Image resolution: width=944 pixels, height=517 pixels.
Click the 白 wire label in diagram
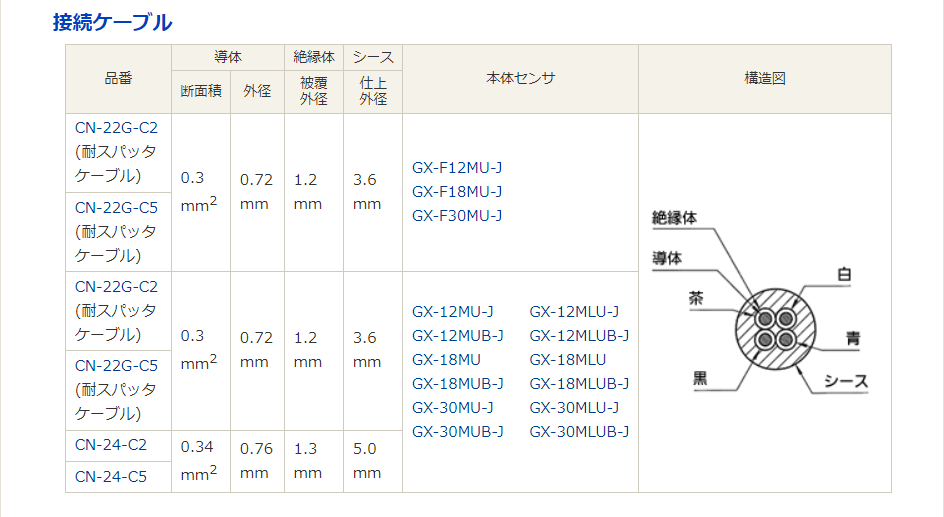(x=845, y=275)
